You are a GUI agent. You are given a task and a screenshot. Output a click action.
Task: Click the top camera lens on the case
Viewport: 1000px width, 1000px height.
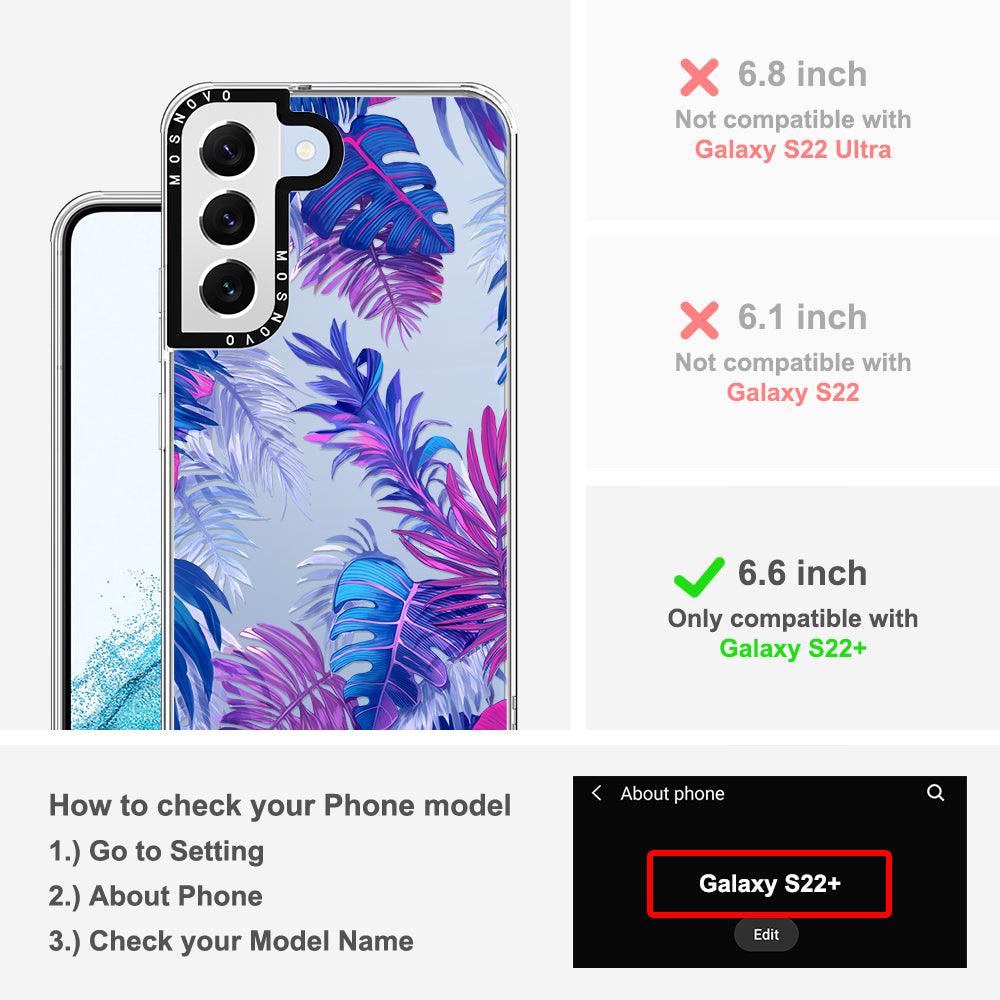click(x=228, y=151)
